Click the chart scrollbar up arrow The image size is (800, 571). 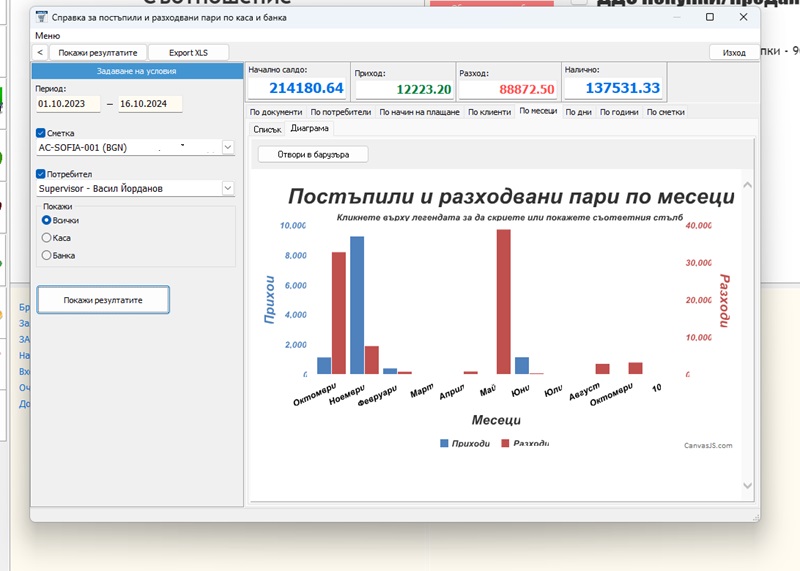(747, 185)
